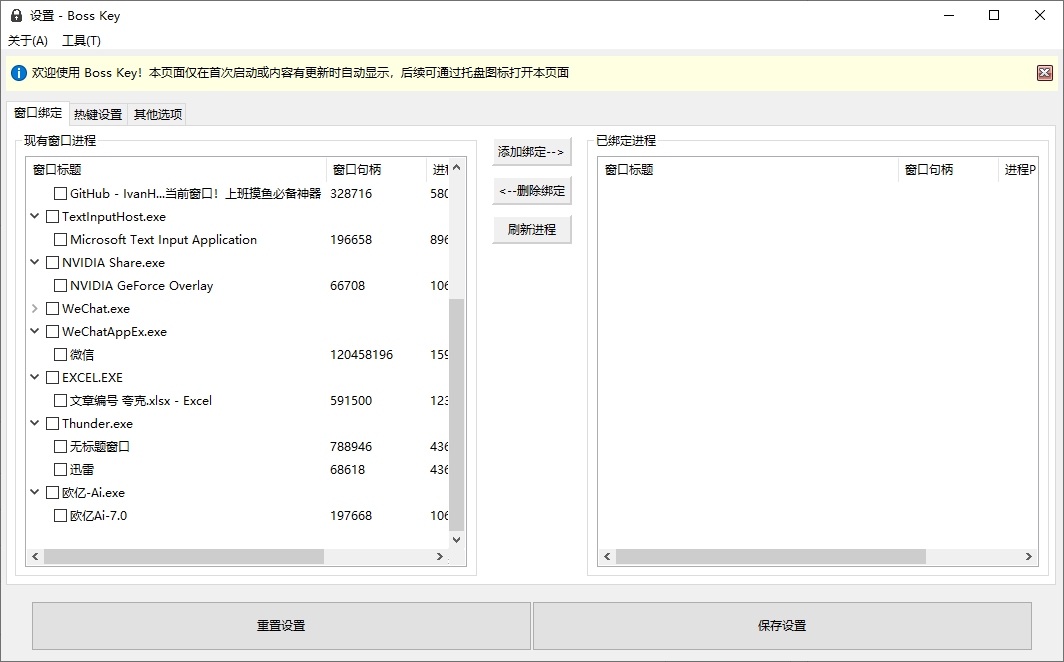Enable NVIDIA GeForce Overlay checkbox
Viewport: 1064px width, 662px height.
61,286
